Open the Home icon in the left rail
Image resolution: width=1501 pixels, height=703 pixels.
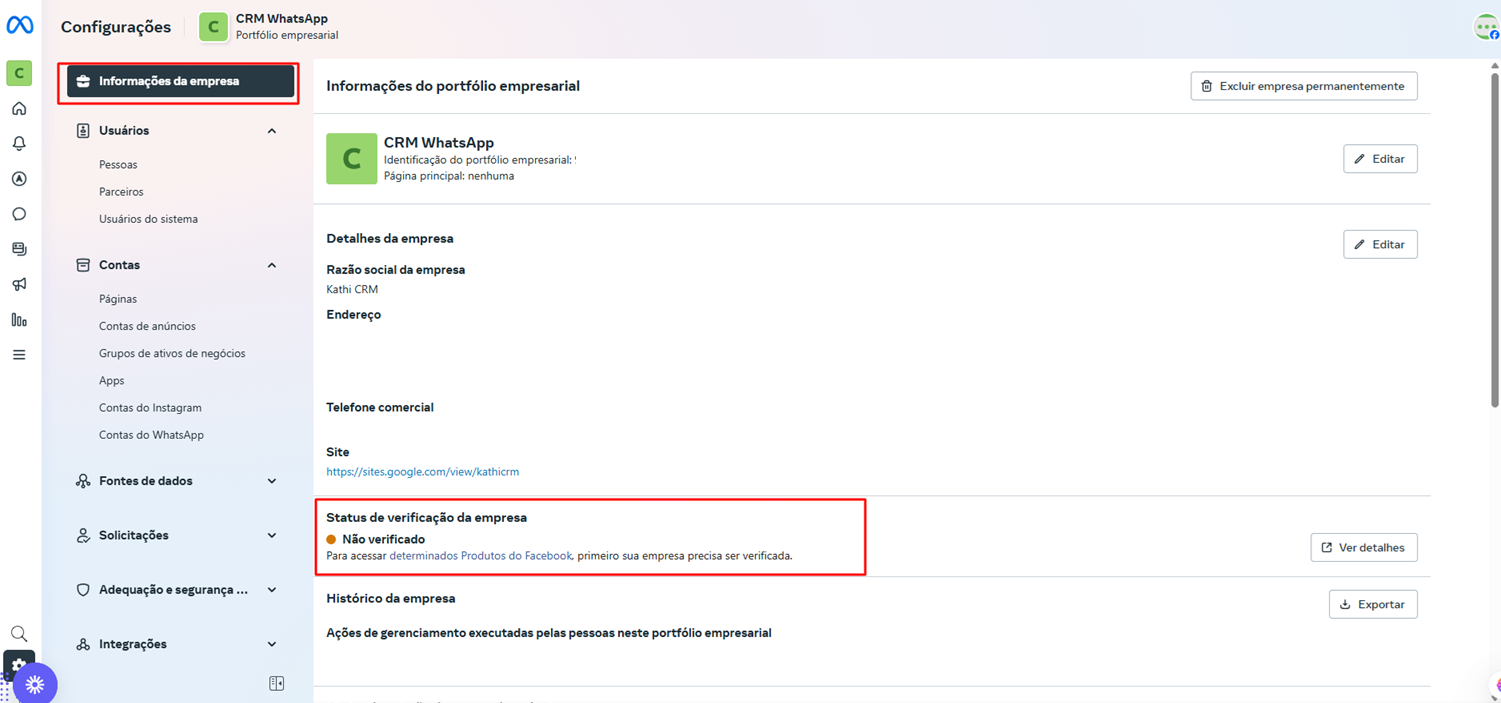18,108
